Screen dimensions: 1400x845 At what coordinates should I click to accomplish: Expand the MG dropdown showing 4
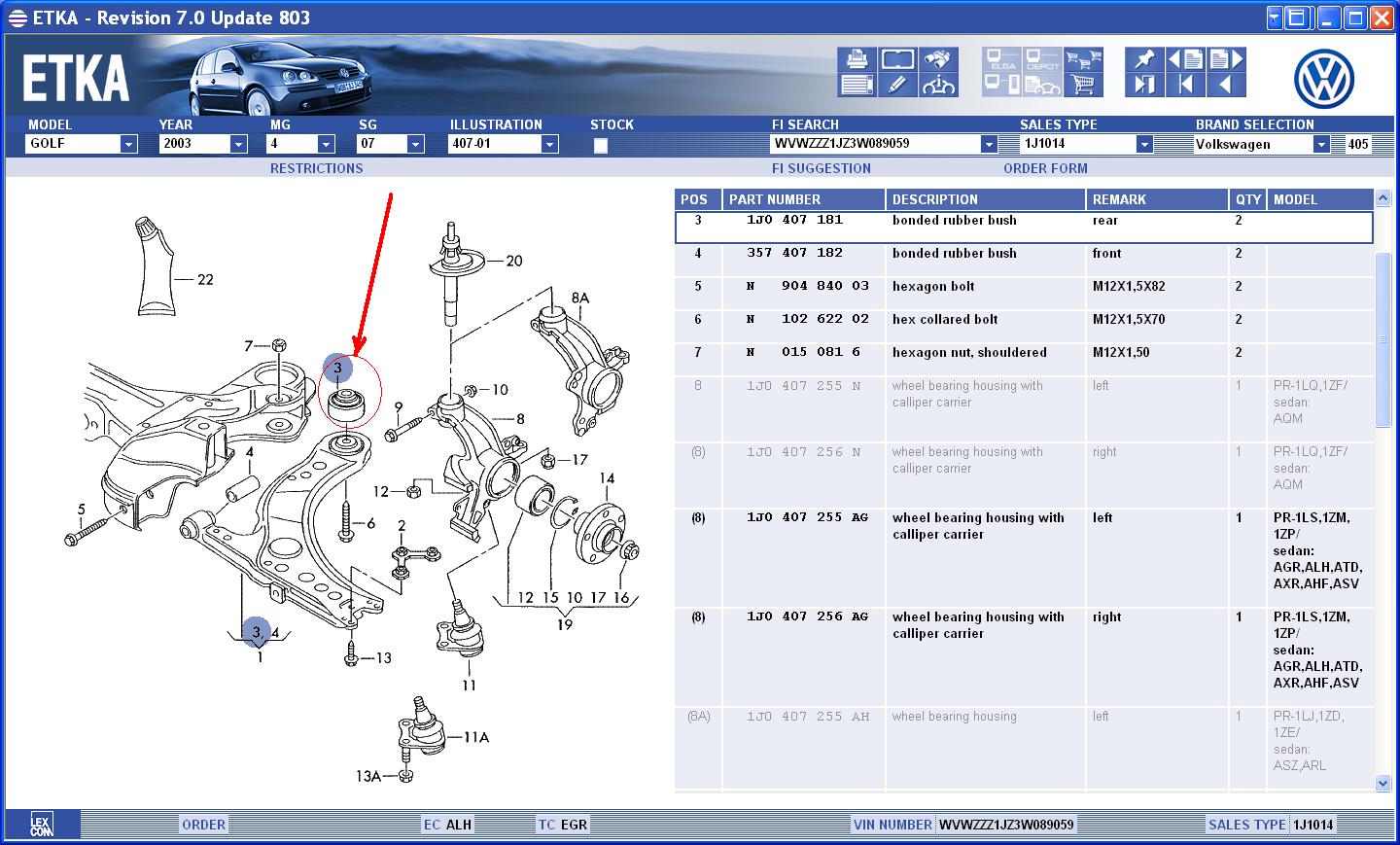pos(326,144)
